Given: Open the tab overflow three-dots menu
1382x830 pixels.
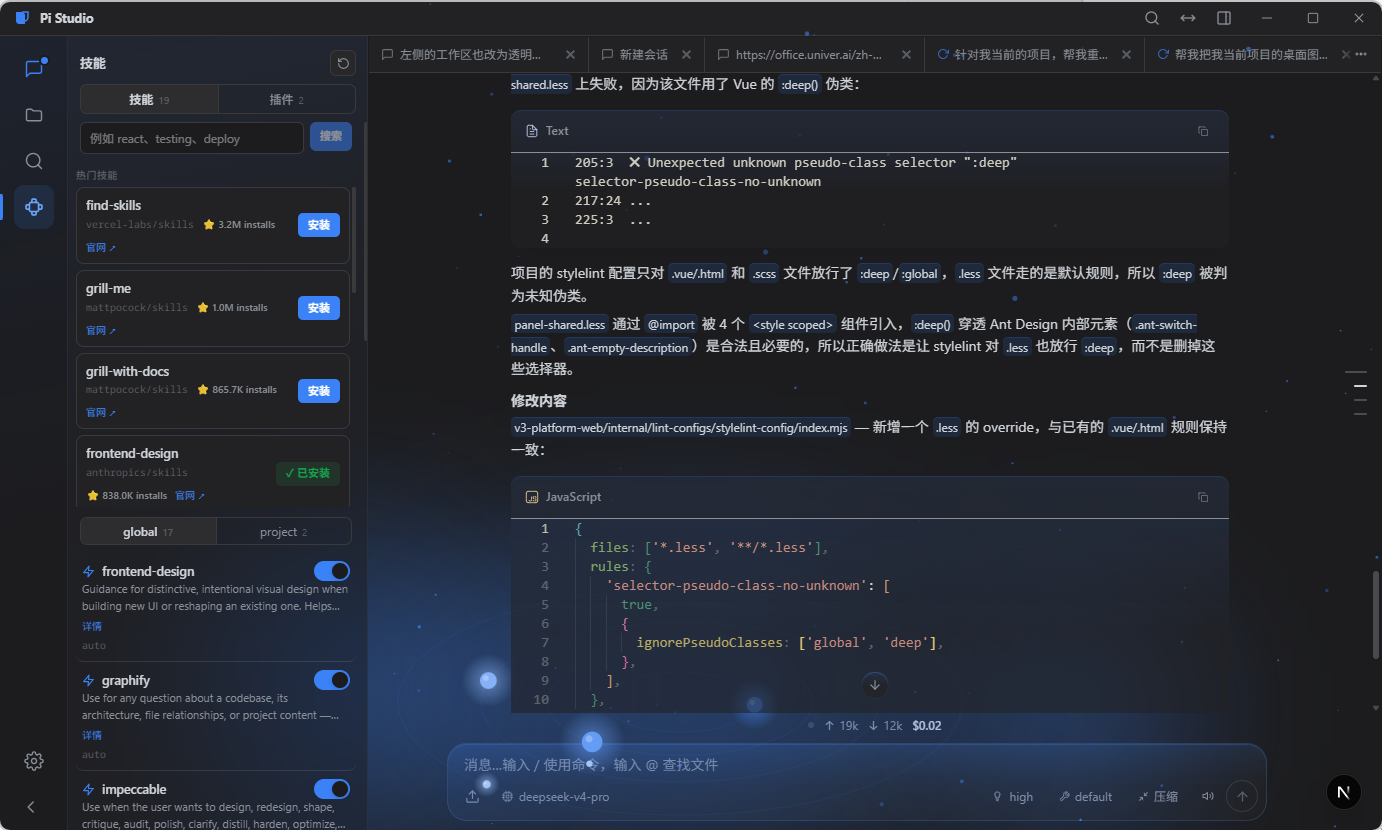Looking at the screenshot, I should [x=1360, y=55].
